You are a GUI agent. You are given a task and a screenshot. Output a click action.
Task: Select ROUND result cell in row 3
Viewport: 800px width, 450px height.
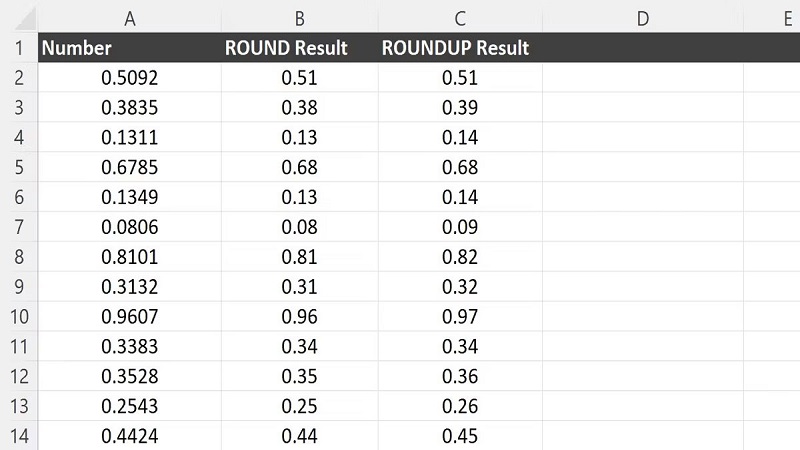[x=299, y=108]
